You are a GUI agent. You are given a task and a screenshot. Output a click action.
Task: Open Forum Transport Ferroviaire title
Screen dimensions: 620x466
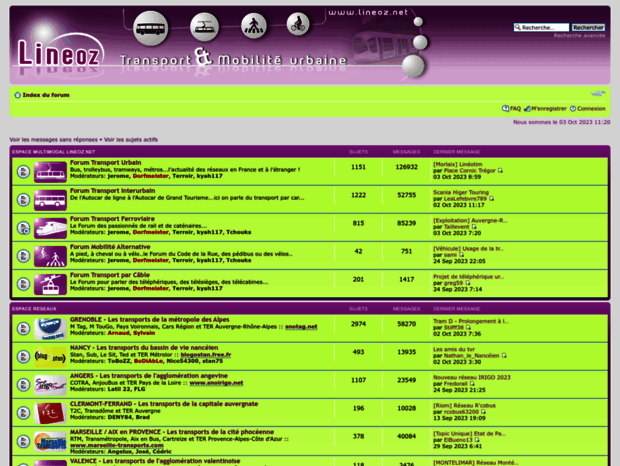(112, 219)
